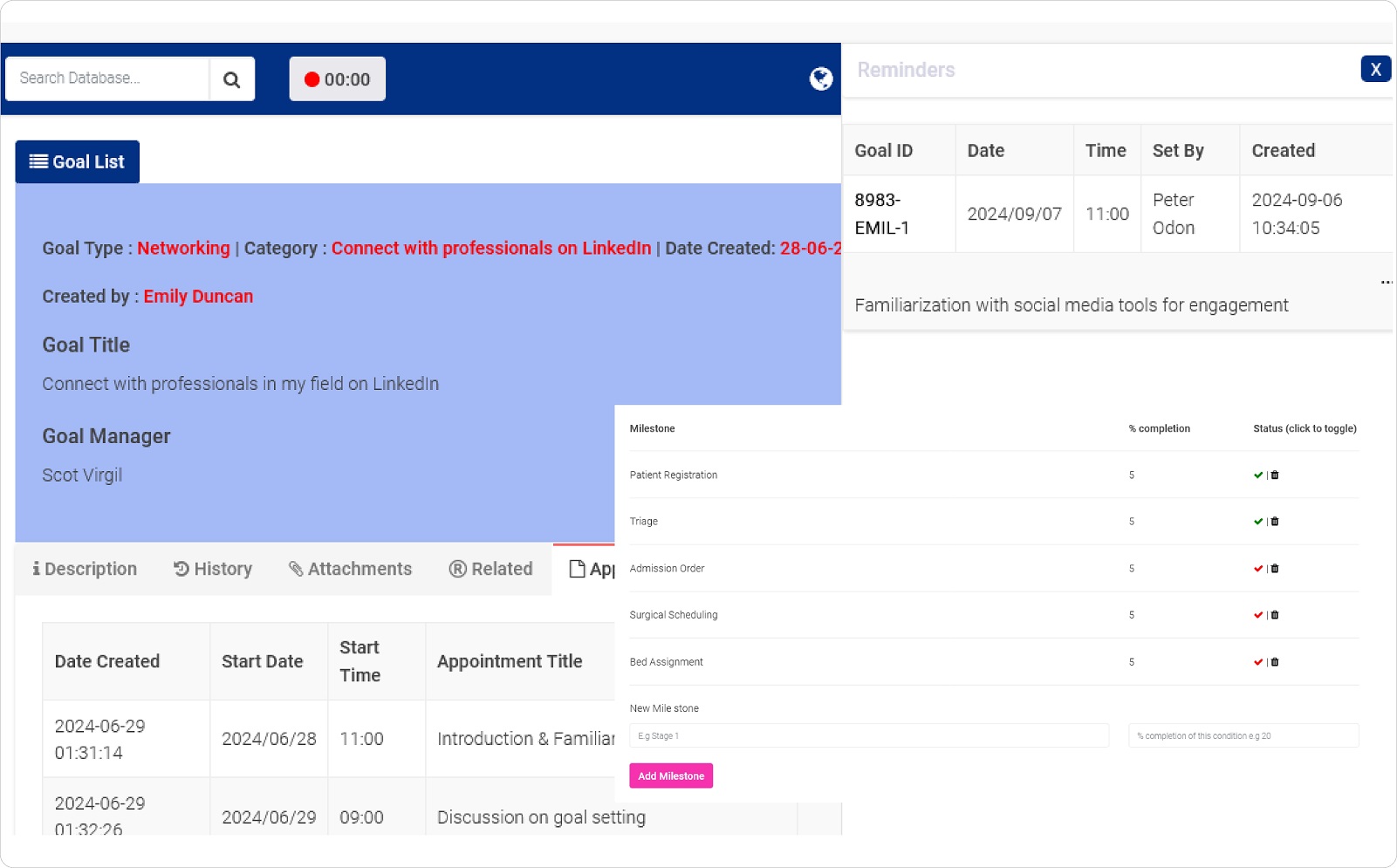Click the search magnifier icon
This screenshot has width=1397, height=868.
[x=231, y=79]
